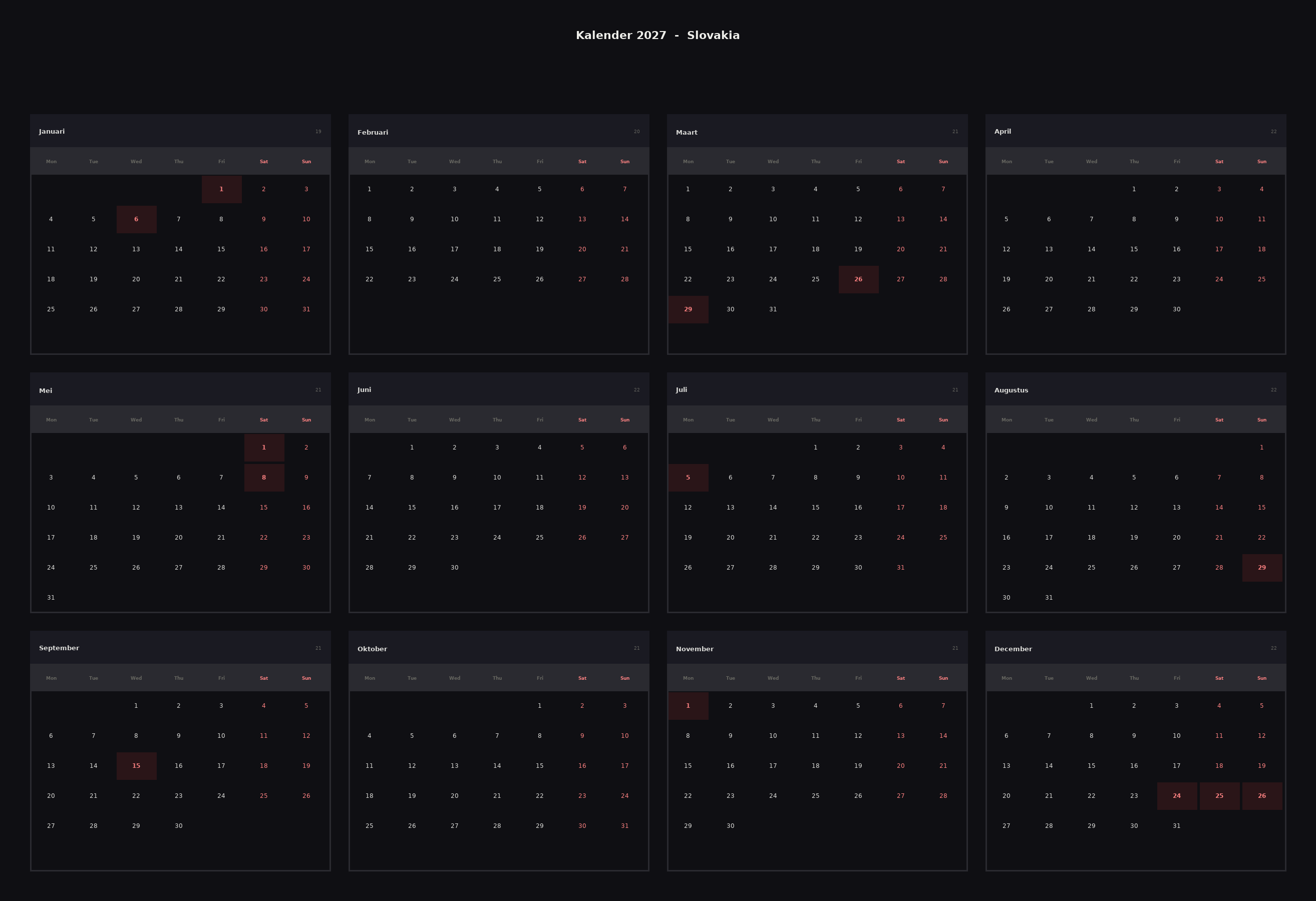Image resolution: width=1316 pixels, height=901 pixels.
Task: Select April 30 in April
Action: tap(1177, 309)
